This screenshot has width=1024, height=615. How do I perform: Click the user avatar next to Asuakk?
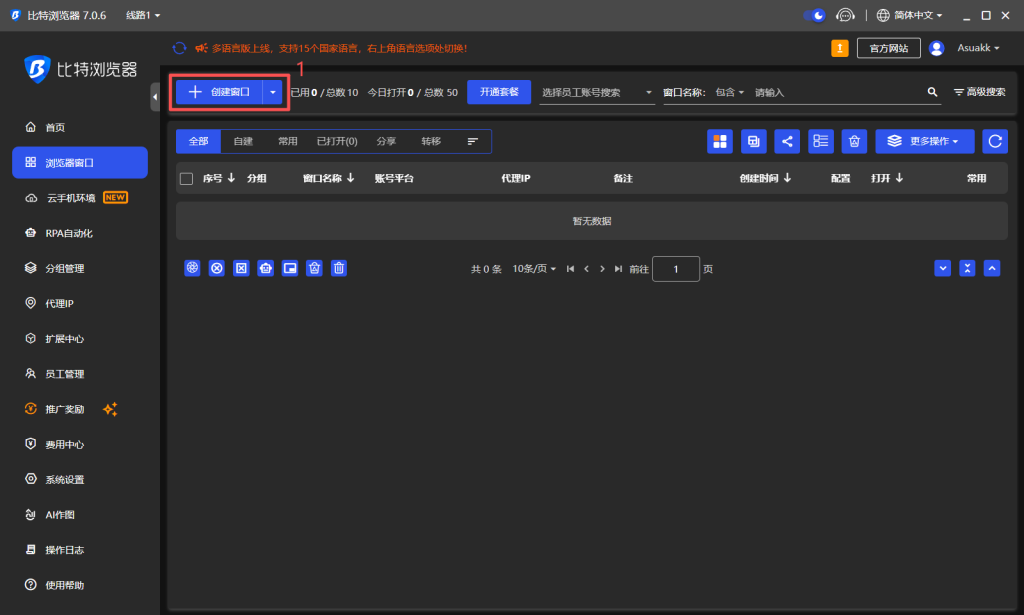(x=935, y=47)
